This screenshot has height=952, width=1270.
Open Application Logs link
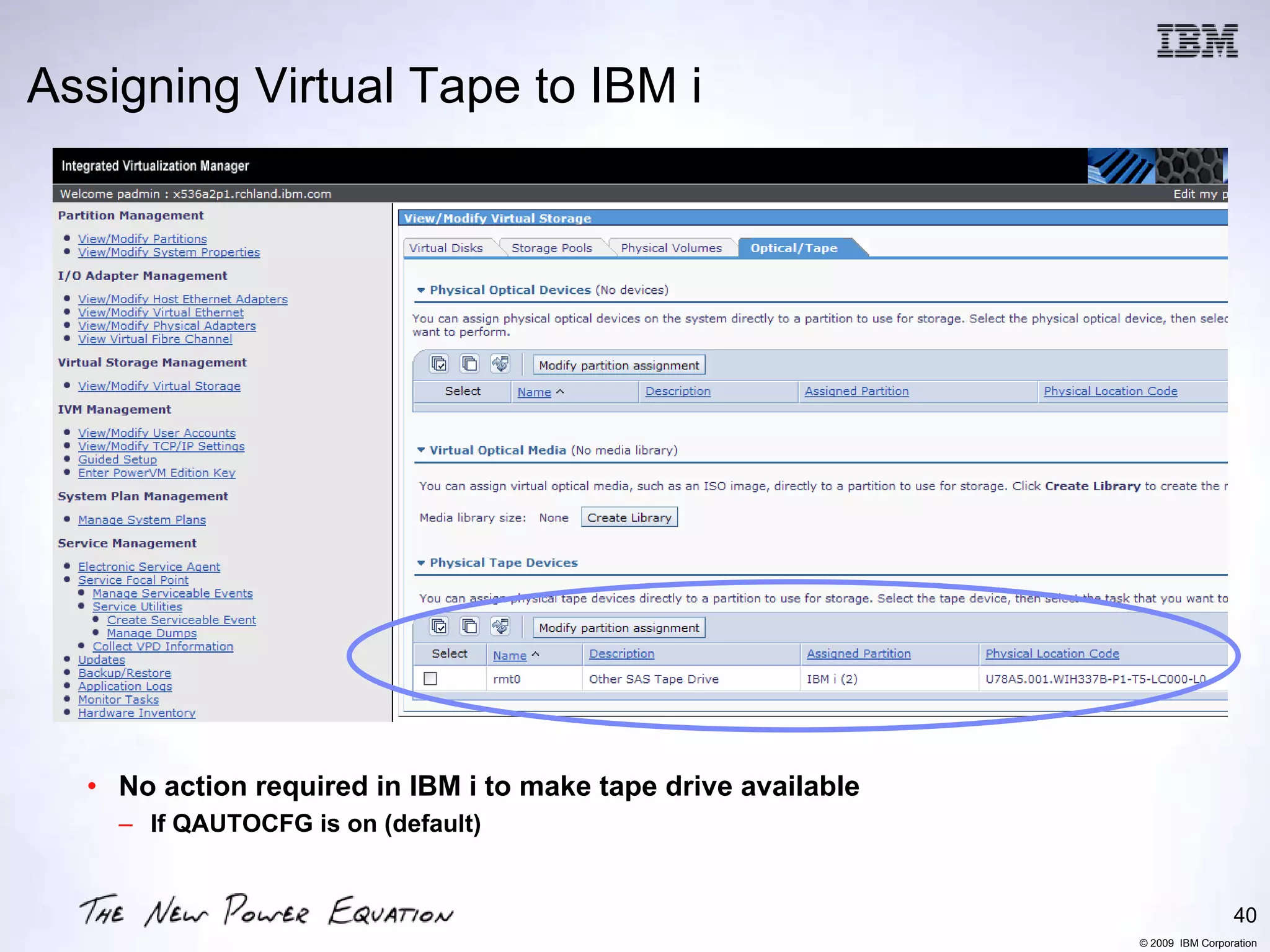click(x=125, y=686)
